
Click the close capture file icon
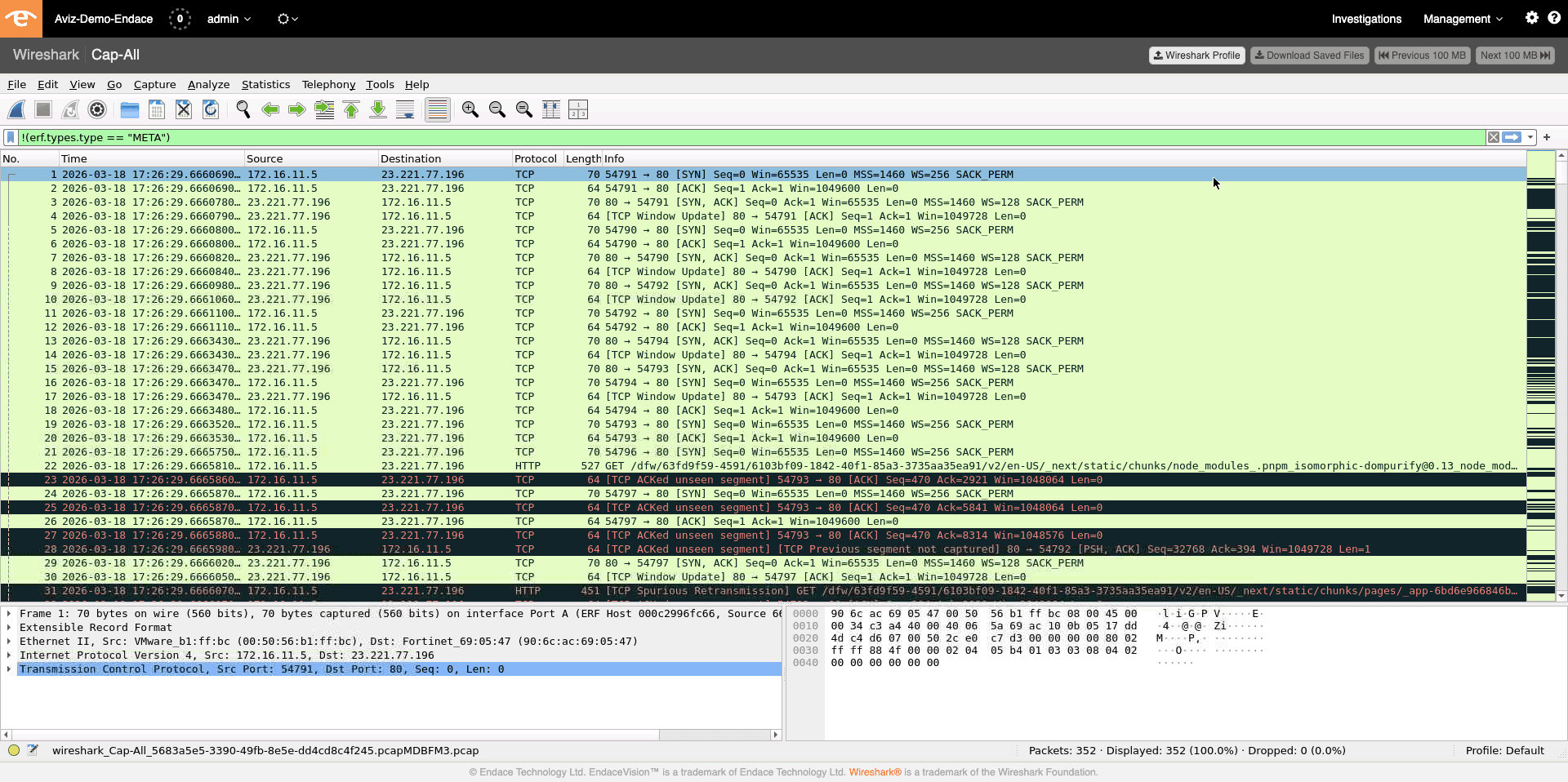coord(184,109)
